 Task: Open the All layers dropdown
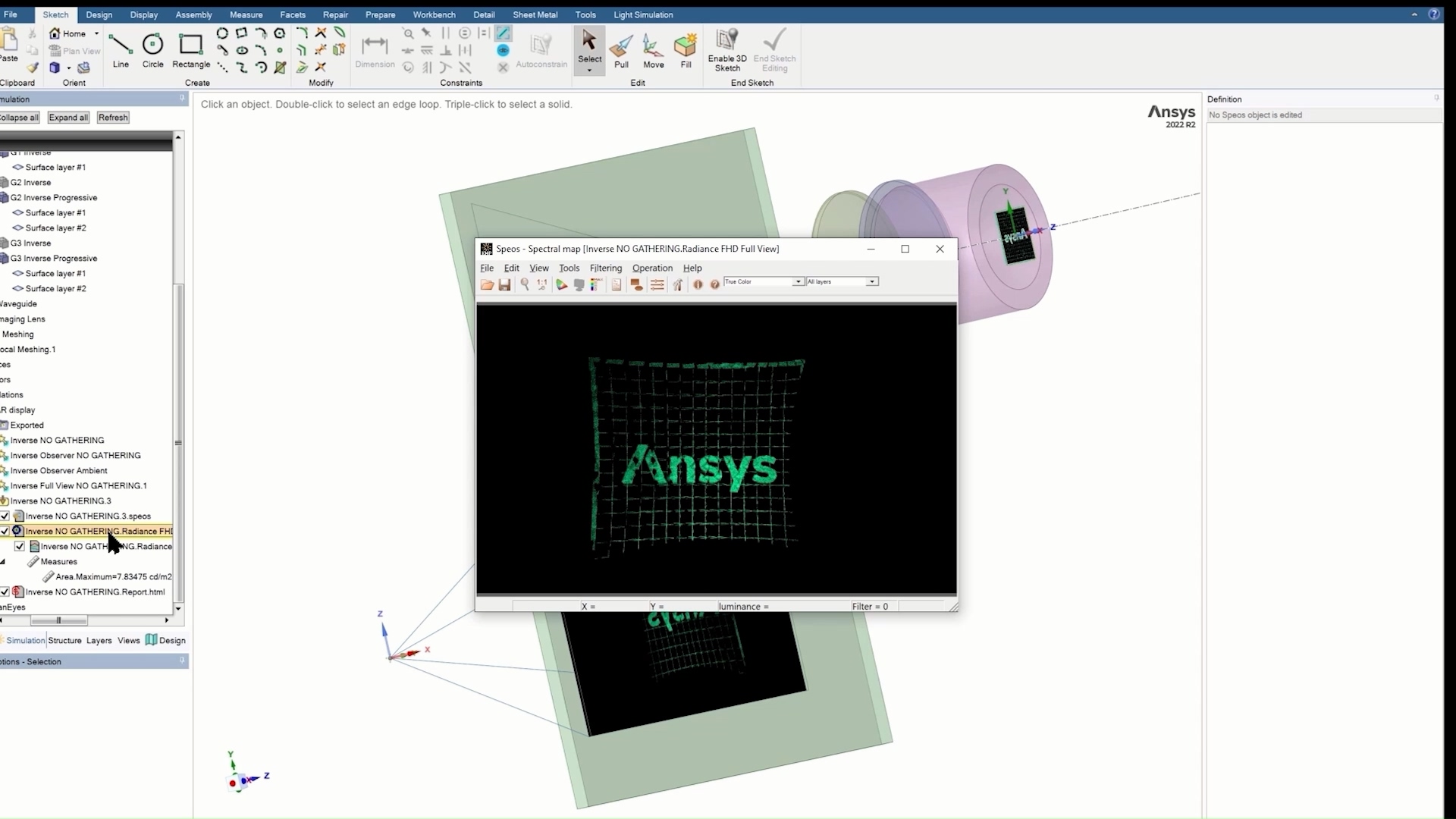click(x=872, y=281)
